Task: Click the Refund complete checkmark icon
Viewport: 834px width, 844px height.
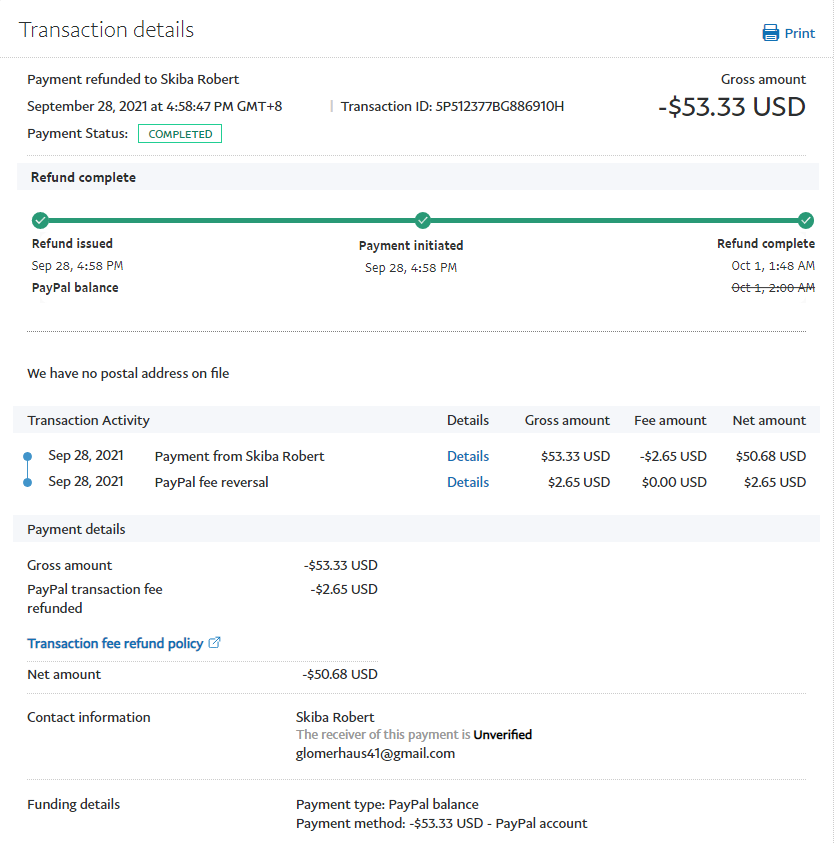Action: [806, 220]
